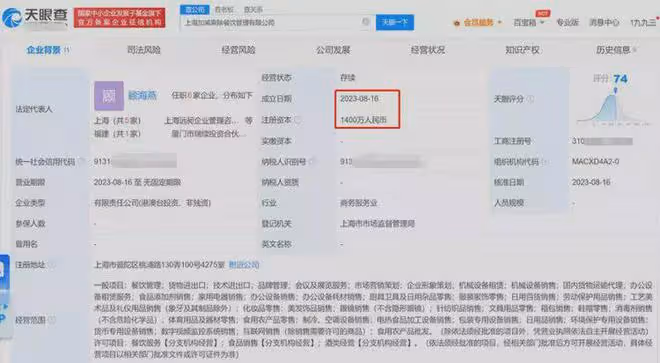Select the organization code MACXD4A2-0
The width and height of the screenshot is (660, 363).
595,162
